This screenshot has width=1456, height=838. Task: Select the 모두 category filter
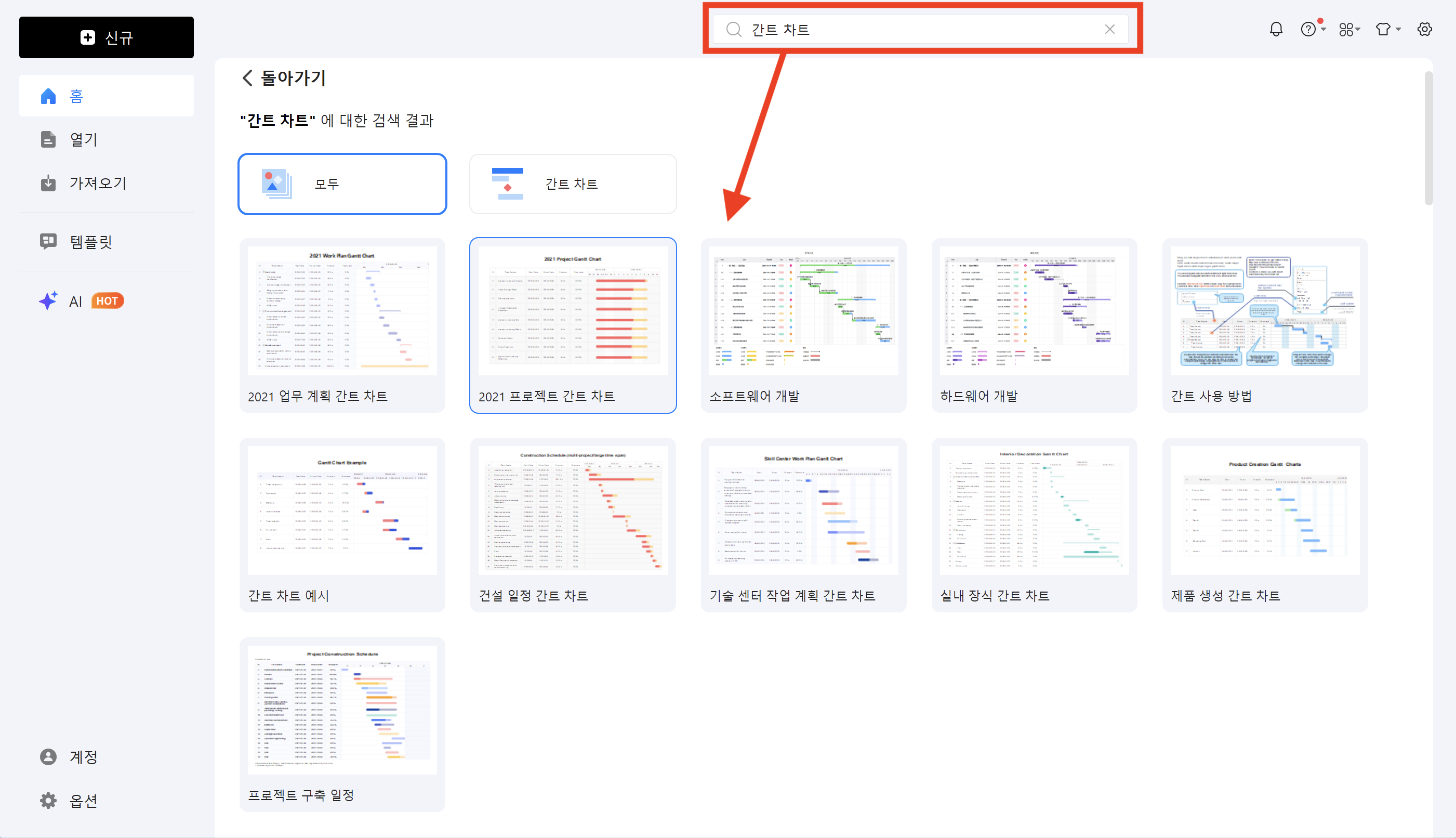coord(342,184)
